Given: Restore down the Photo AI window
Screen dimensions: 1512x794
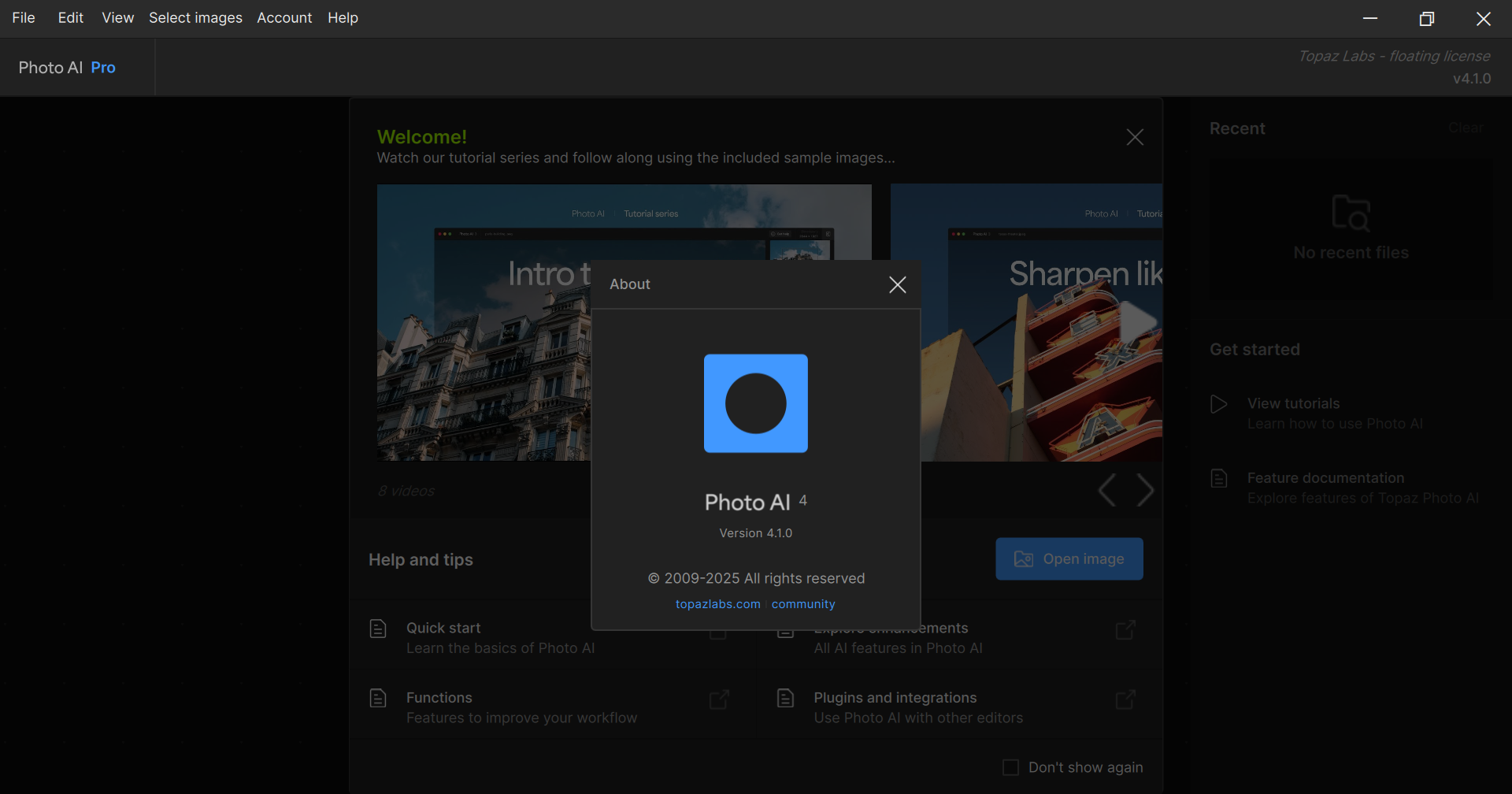Looking at the screenshot, I should click(x=1427, y=18).
